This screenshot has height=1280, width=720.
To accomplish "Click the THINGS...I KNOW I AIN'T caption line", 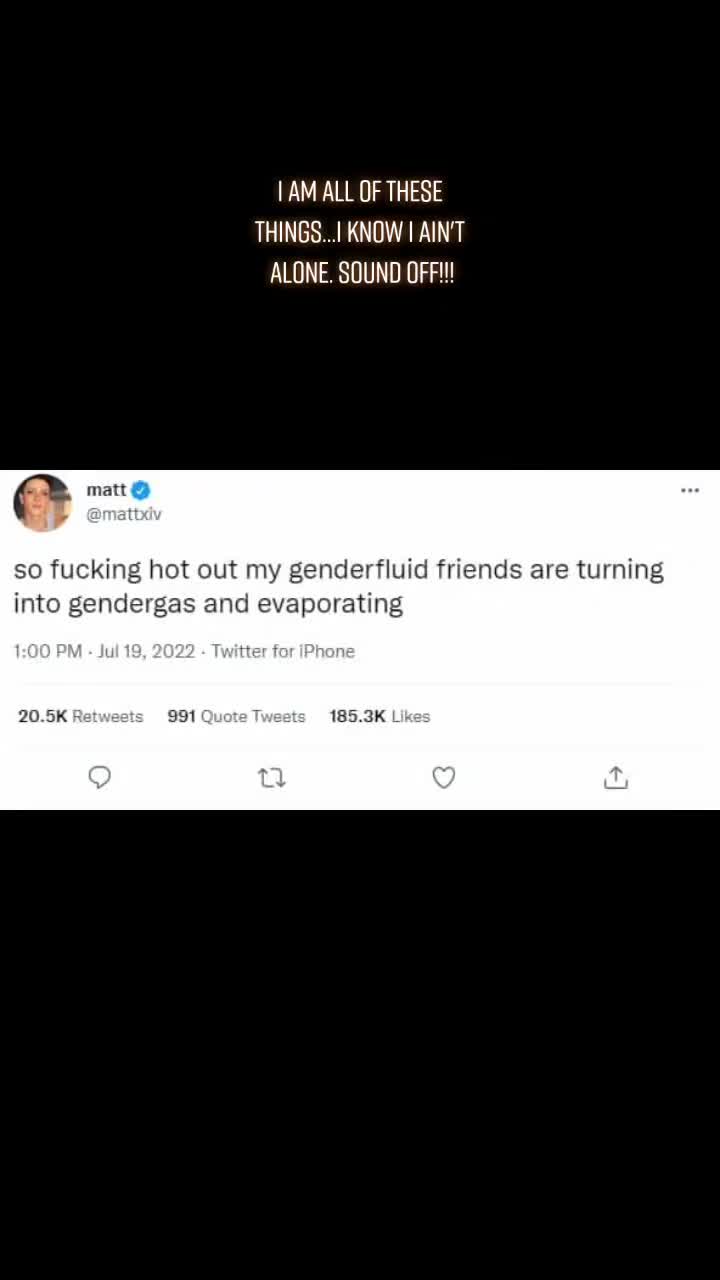I will 360,232.
